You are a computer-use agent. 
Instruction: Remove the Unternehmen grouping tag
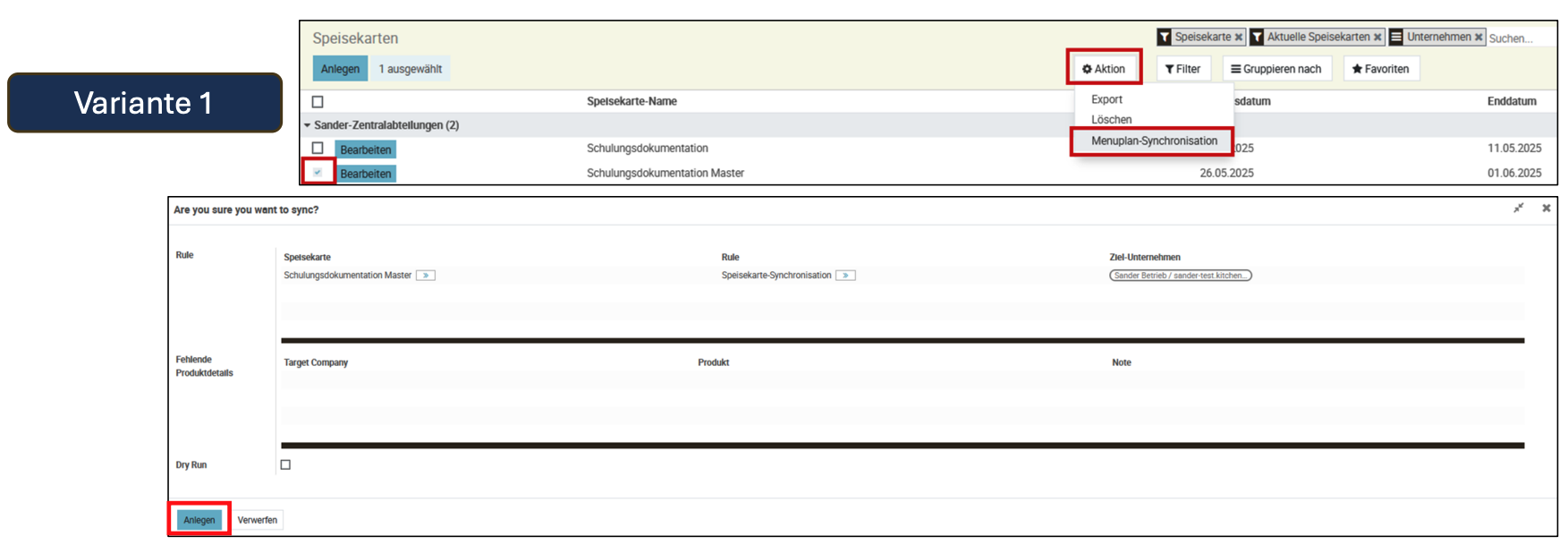[1479, 38]
